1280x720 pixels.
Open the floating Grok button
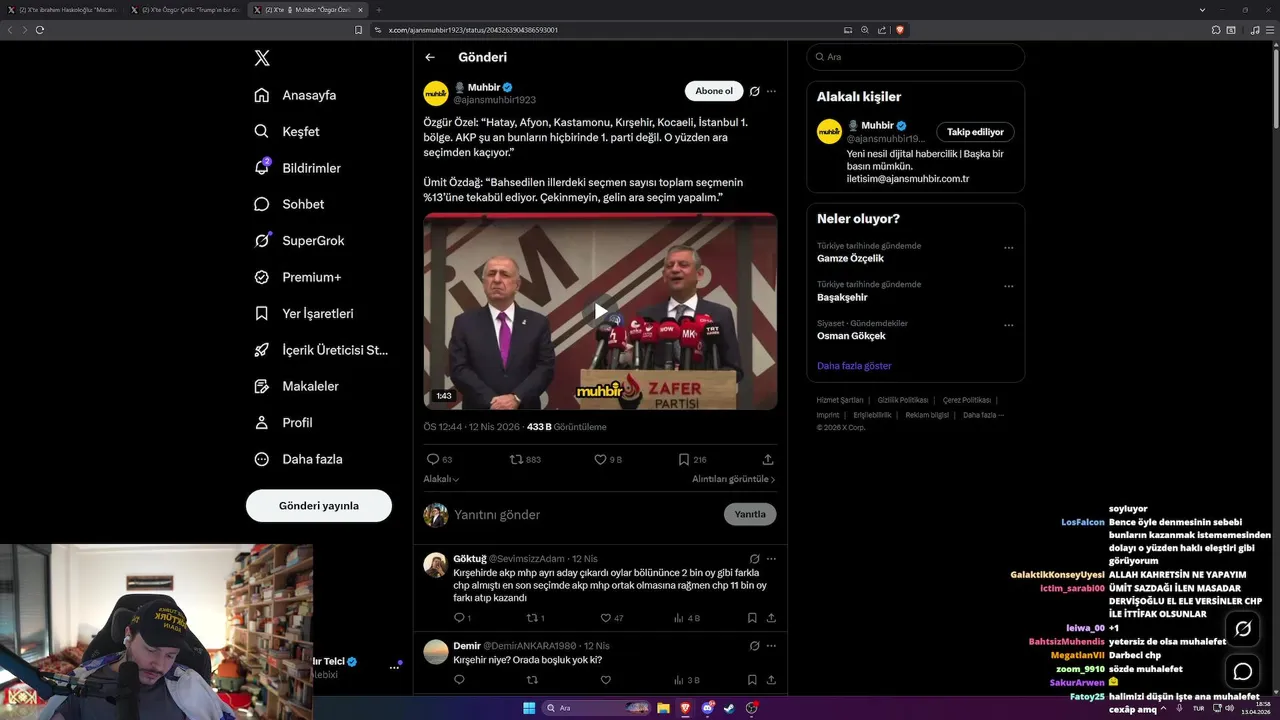pyautogui.click(x=1243, y=629)
